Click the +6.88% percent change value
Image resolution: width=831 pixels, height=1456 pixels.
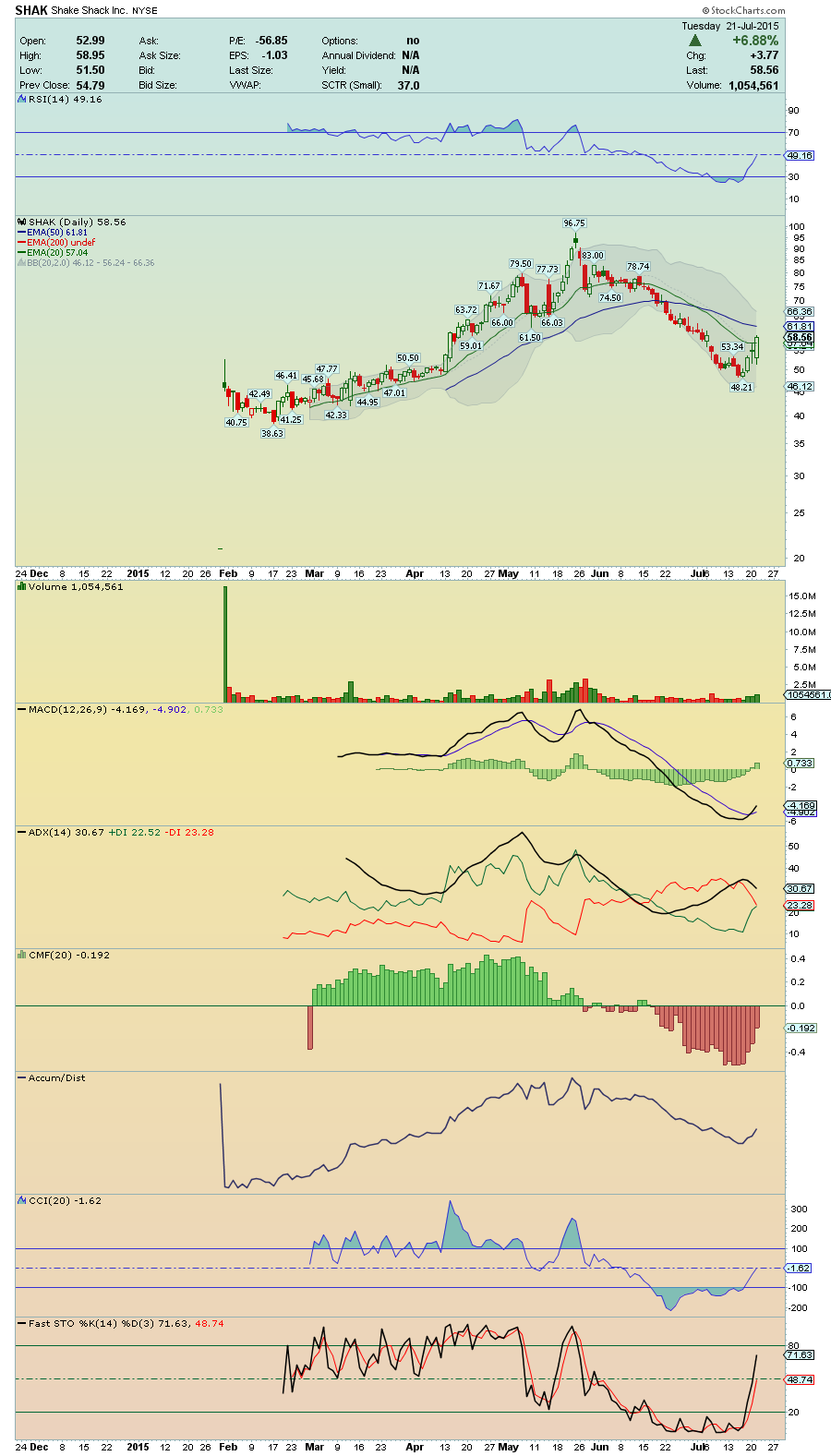pos(755,41)
